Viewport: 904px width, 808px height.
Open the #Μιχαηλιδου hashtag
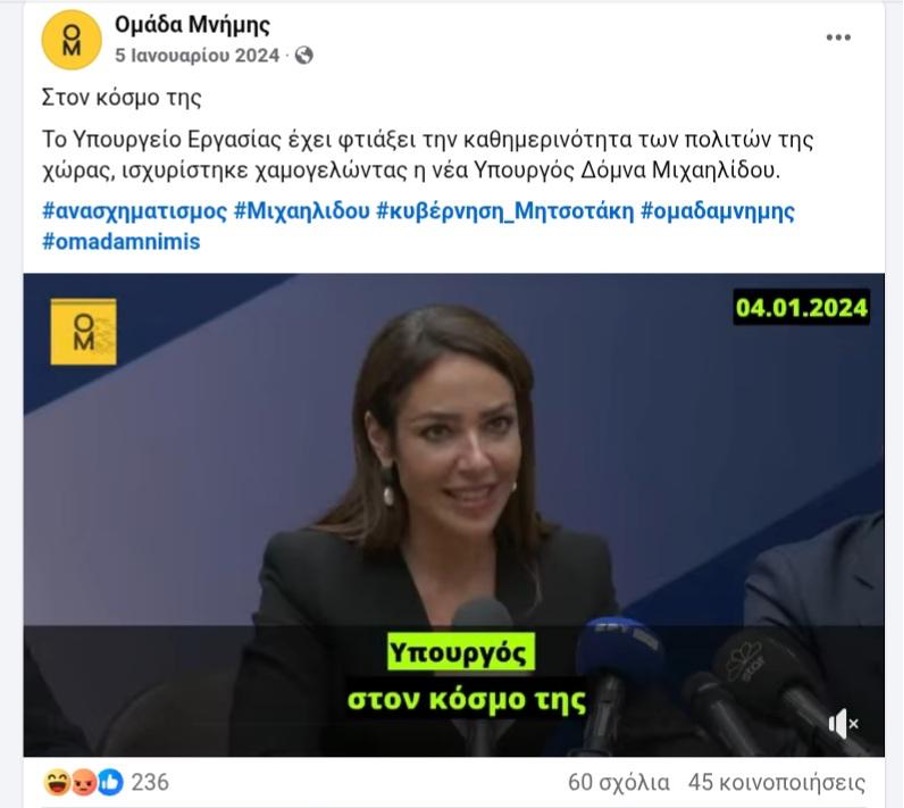(x=302, y=211)
